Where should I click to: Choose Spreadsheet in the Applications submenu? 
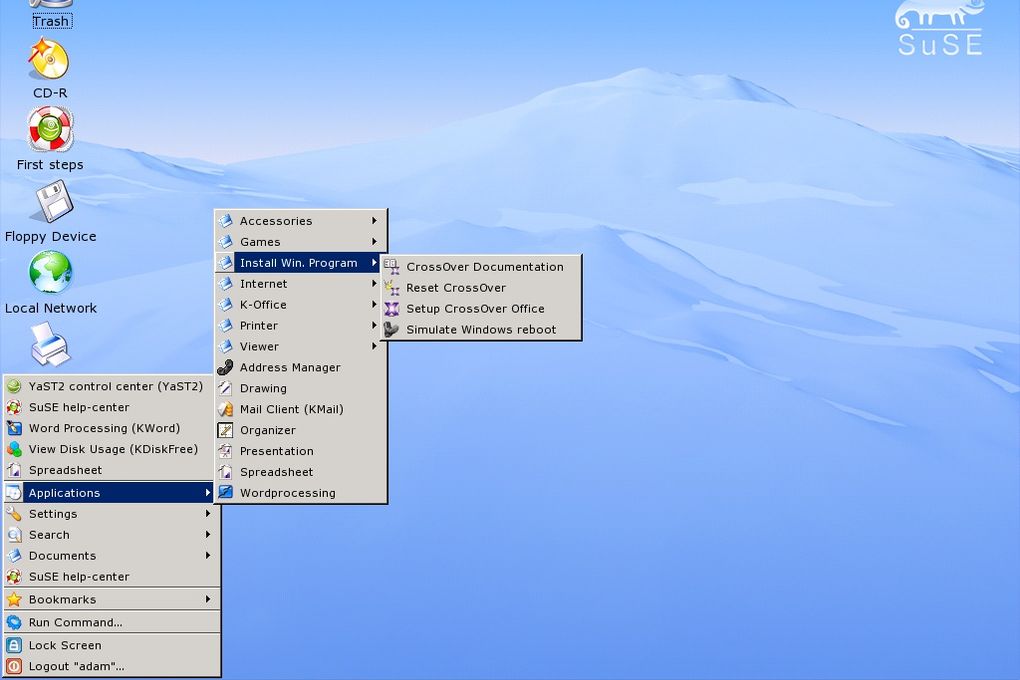click(x=301, y=472)
